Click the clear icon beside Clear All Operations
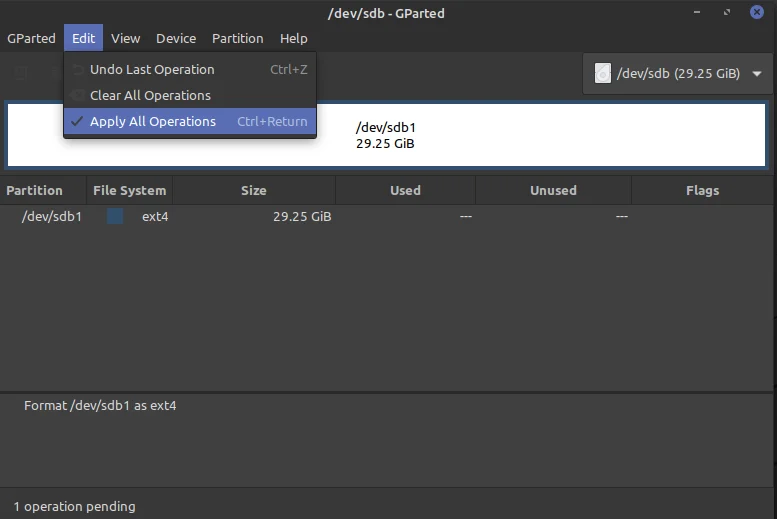Screen dimensions: 777x519 77,95
